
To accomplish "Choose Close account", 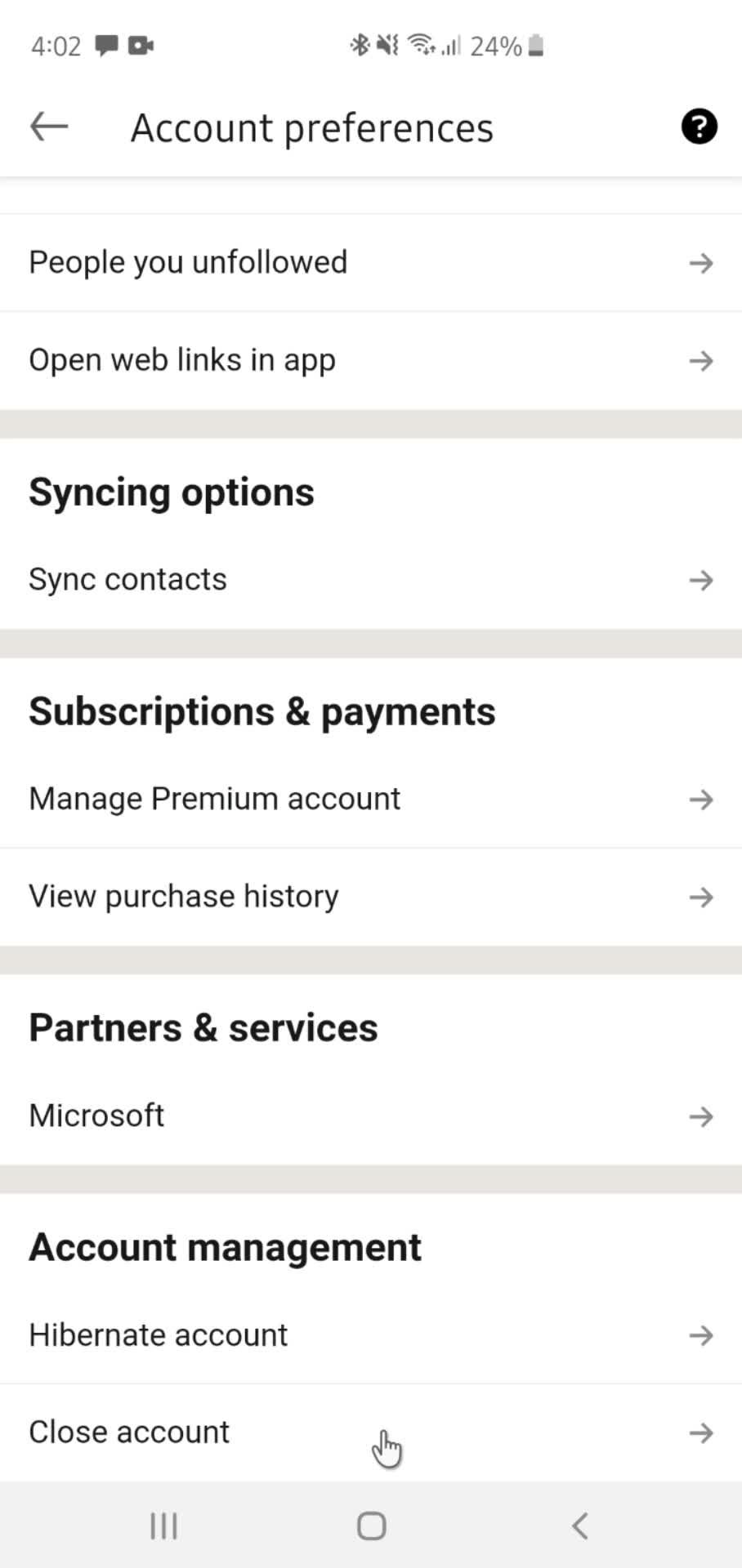I will [371, 1433].
